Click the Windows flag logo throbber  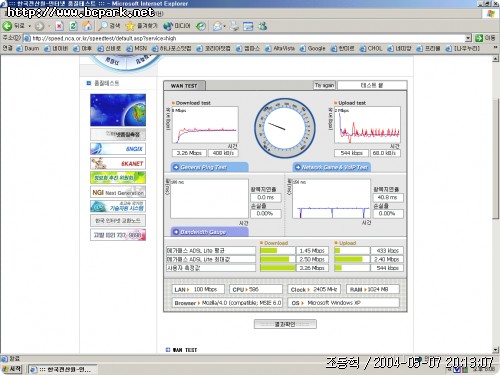(490, 14)
